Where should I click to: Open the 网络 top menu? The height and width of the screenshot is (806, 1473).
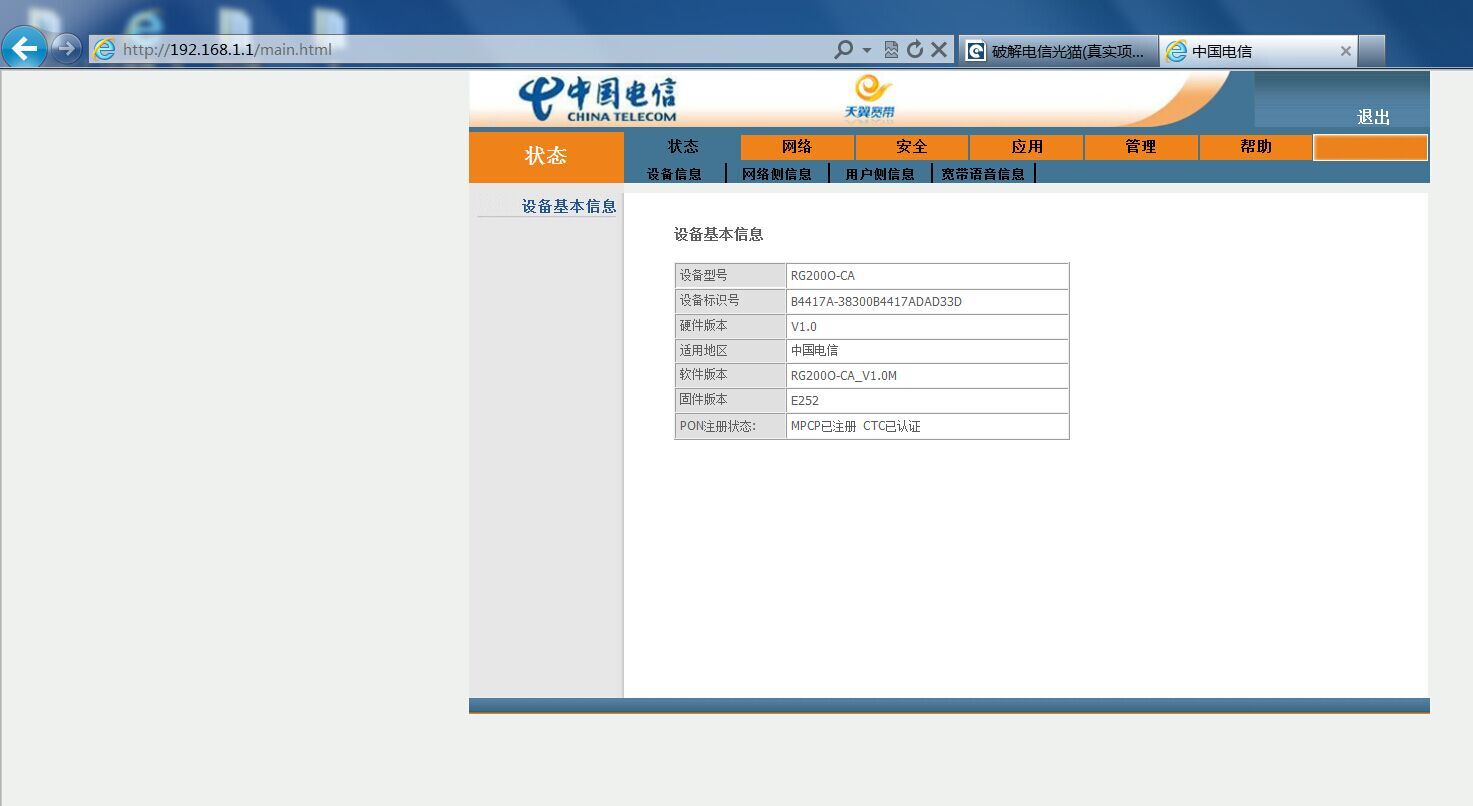point(797,147)
